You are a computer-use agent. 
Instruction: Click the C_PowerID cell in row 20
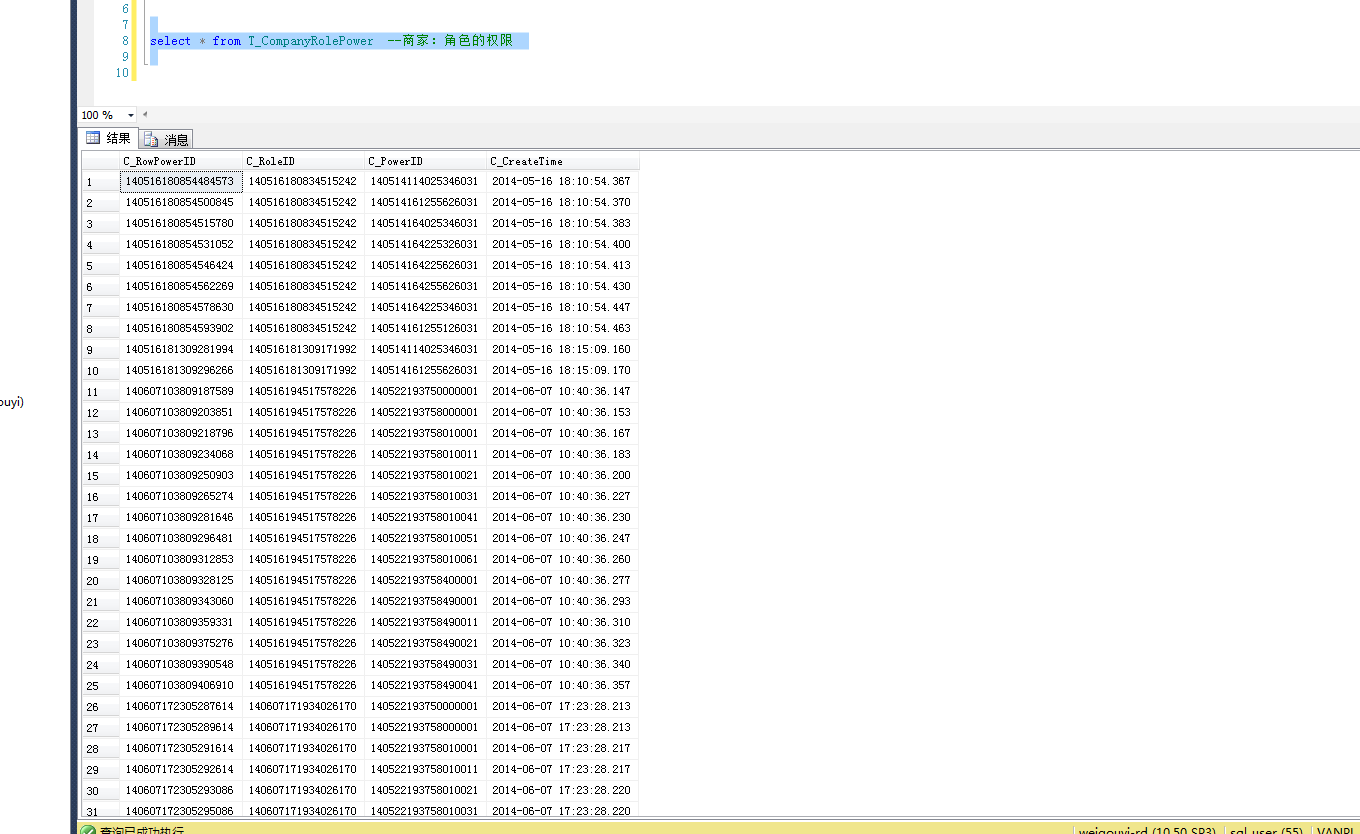[x=425, y=581]
